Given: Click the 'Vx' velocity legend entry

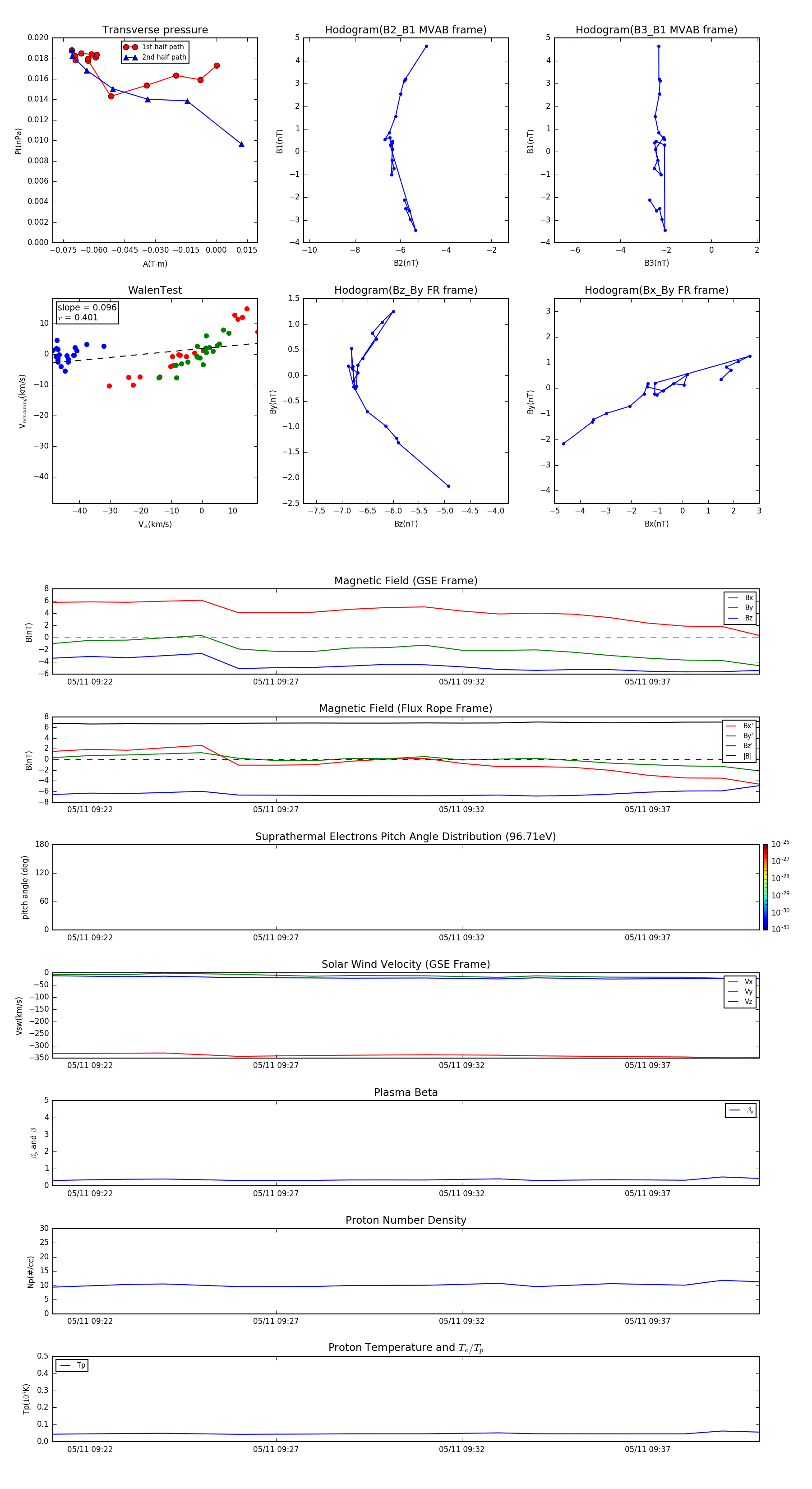Looking at the screenshot, I should pyautogui.click(x=740, y=981).
